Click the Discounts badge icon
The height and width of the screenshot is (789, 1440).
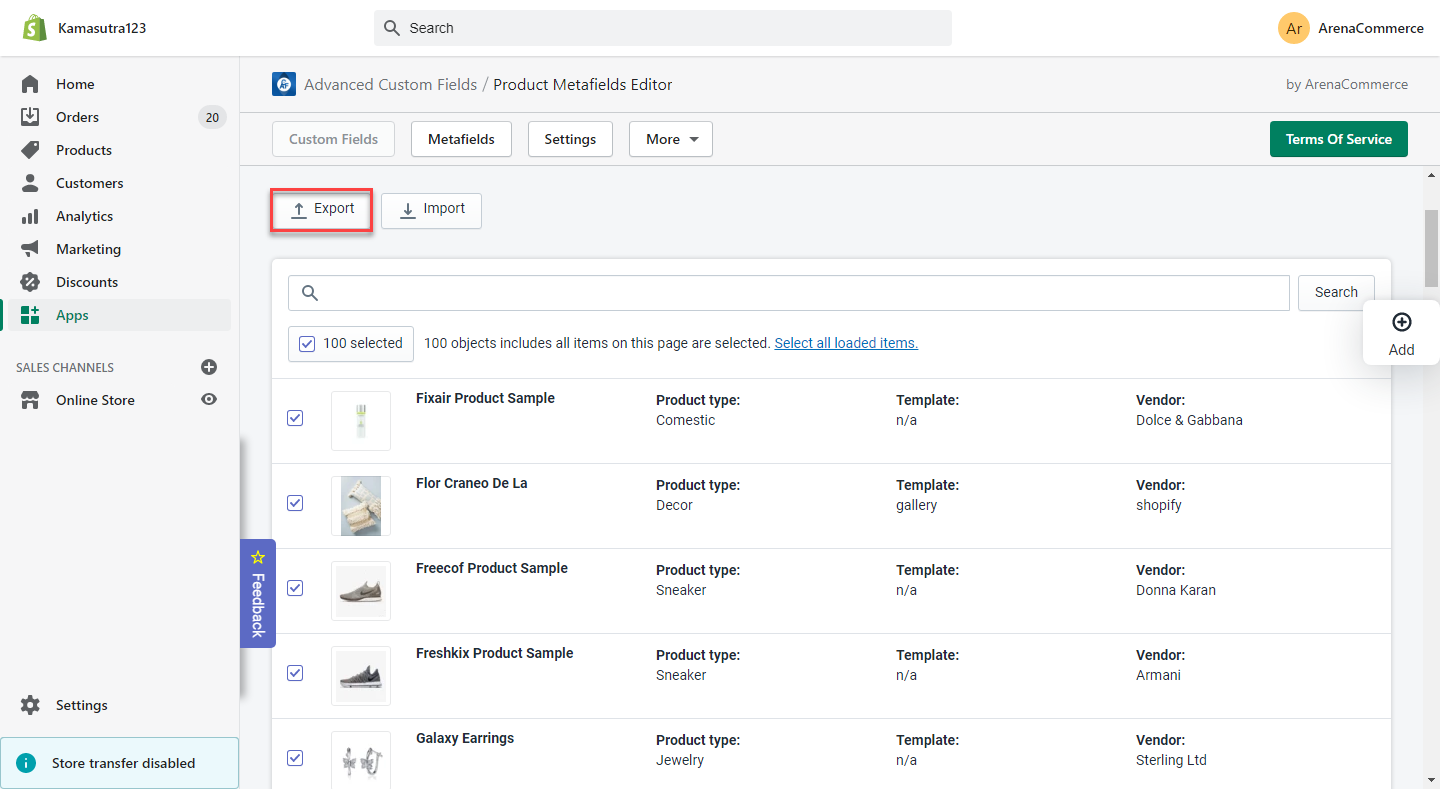coord(30,282)
